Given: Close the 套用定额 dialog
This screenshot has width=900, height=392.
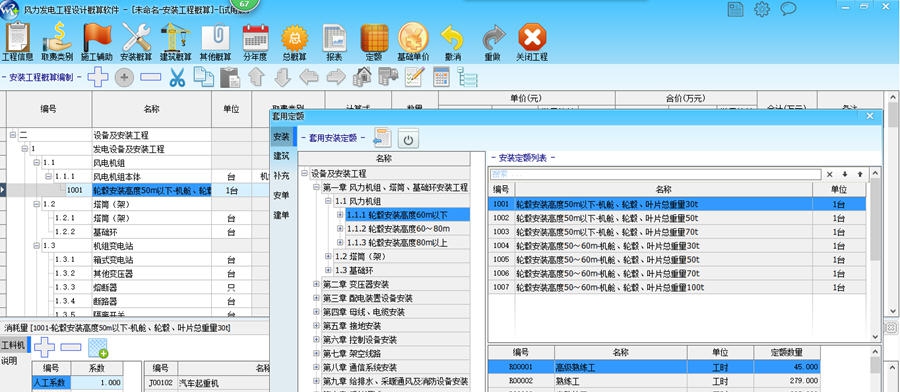Looking at the screenshot, I should point(870,116).
